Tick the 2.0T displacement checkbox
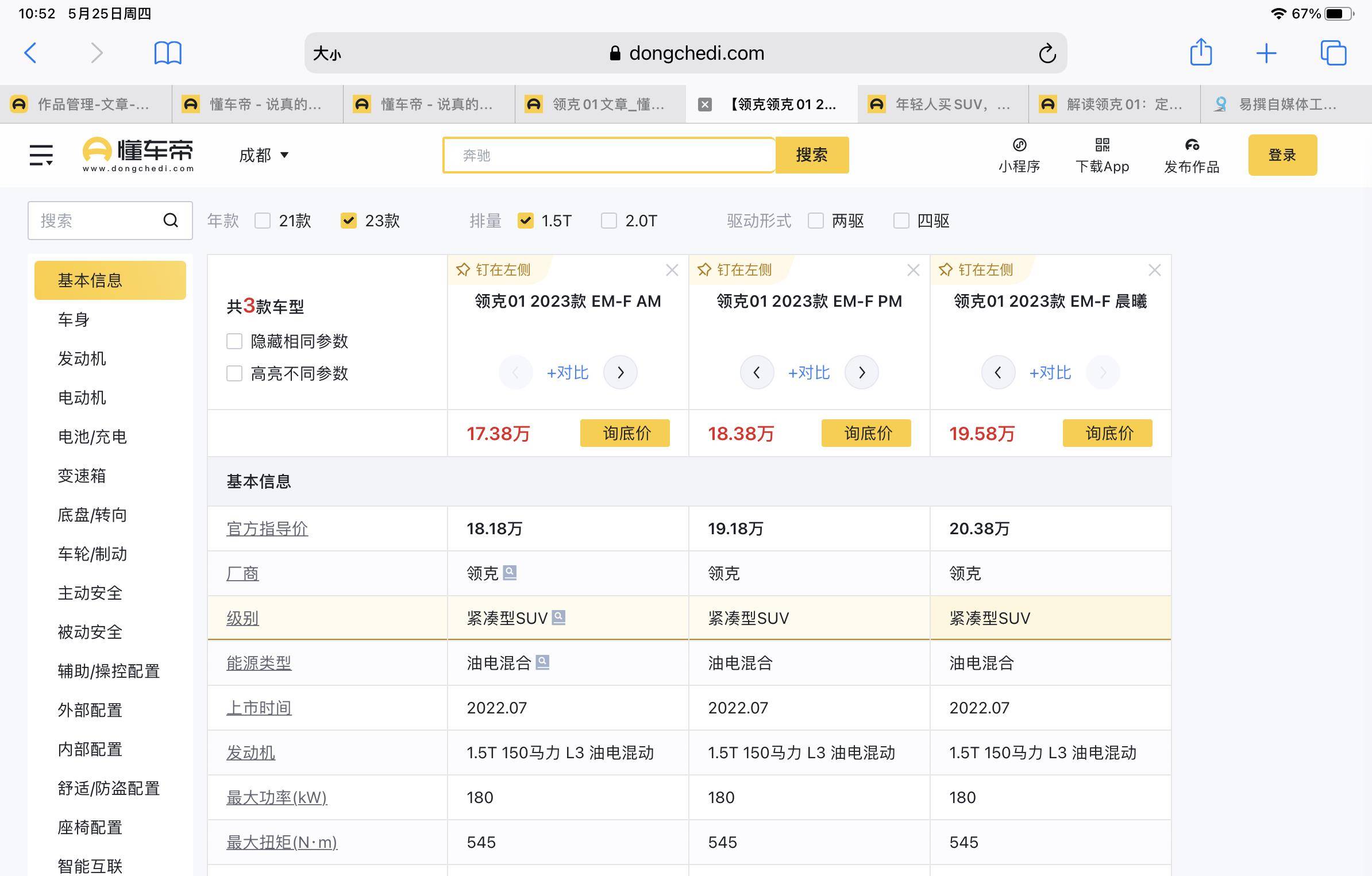Viewport: 1372px width, 876px height. (608, 221)
